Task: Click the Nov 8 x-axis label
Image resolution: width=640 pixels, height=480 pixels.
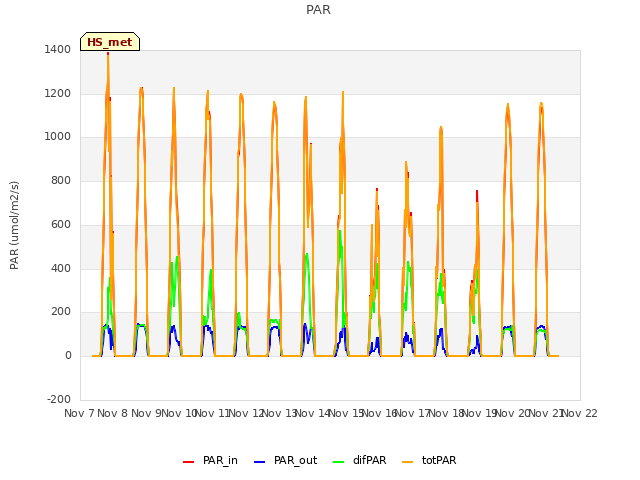Action: [x=113, y=413]
